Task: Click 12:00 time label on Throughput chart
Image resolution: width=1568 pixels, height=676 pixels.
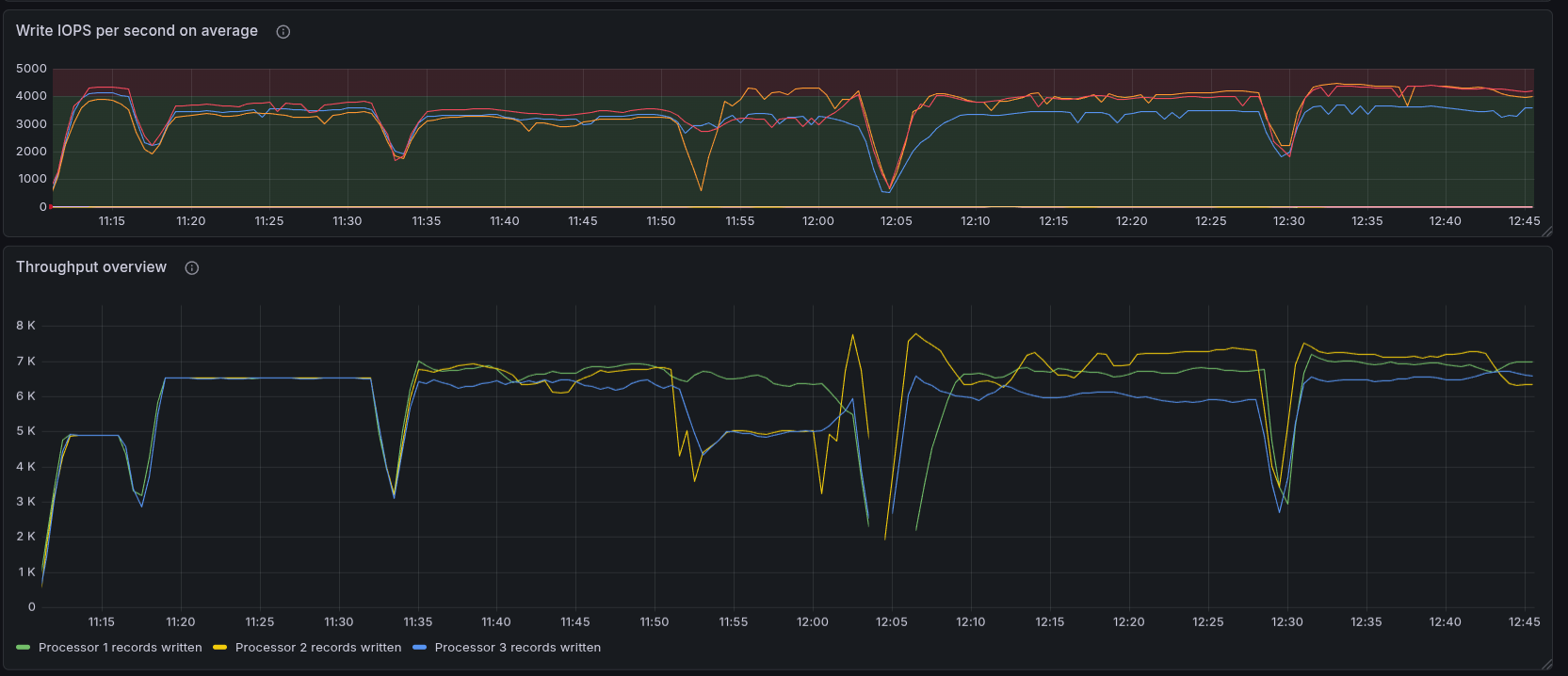Action: point(812,622)
